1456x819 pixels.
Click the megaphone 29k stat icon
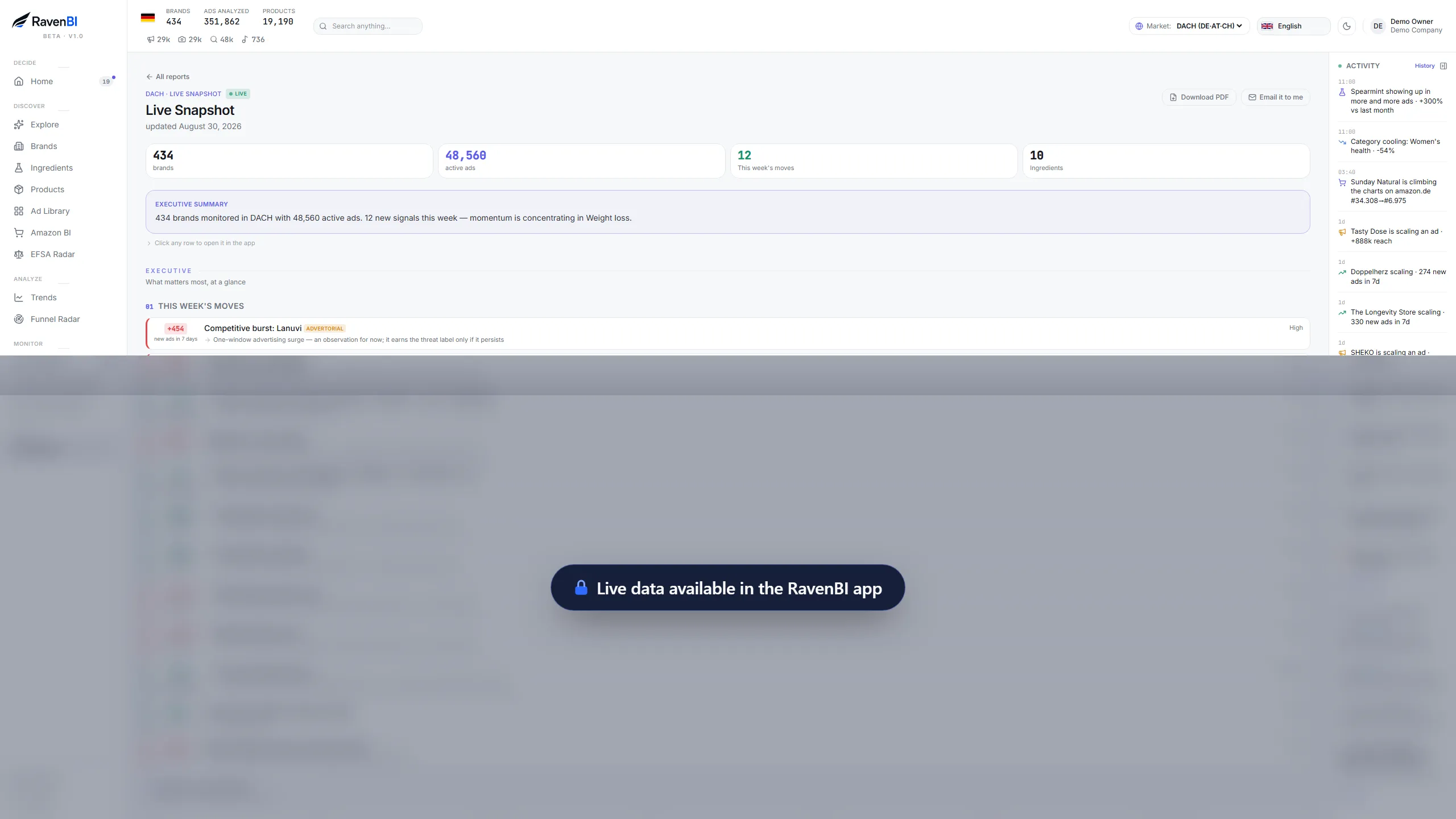pos(151,40)
